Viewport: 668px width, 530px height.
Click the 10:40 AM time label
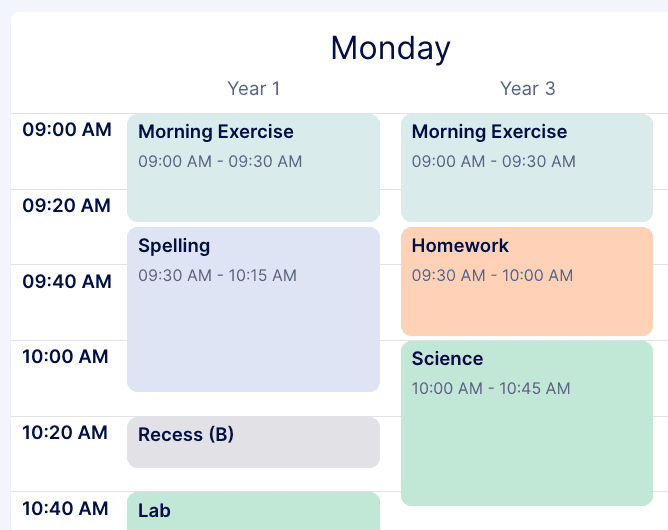click(67, 509)
